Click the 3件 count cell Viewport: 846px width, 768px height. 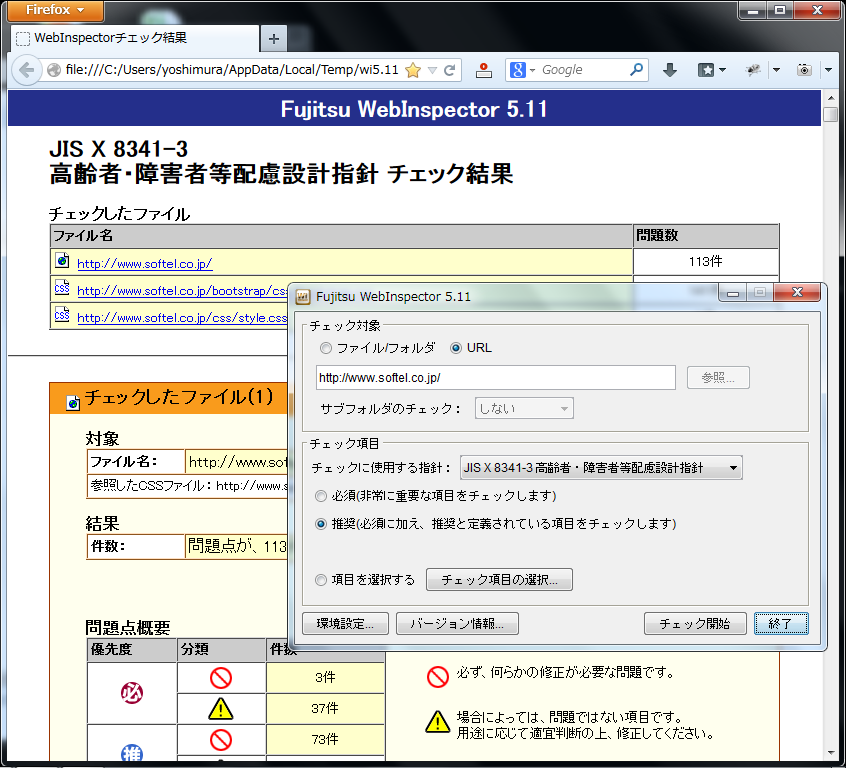pos(325,677)
